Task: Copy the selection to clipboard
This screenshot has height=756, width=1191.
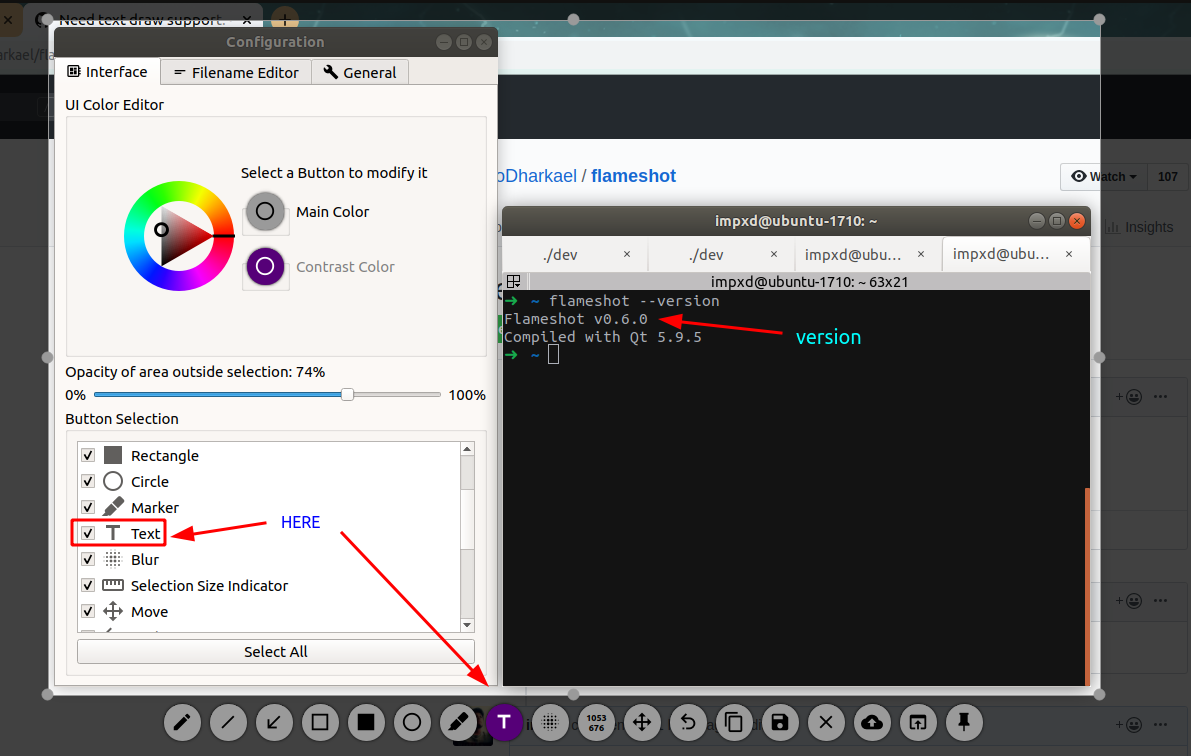Action: point(734,722)
